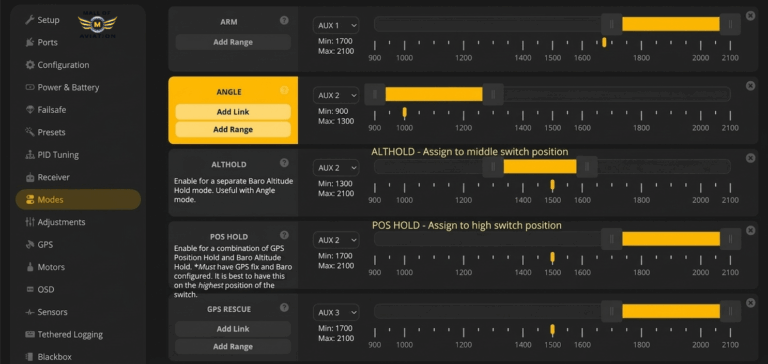Screen dimensions: 768x364
Task: Open ANGLE channel dropdown showing AUX 2
Action: pyautogui.click(x=336, y=96)
